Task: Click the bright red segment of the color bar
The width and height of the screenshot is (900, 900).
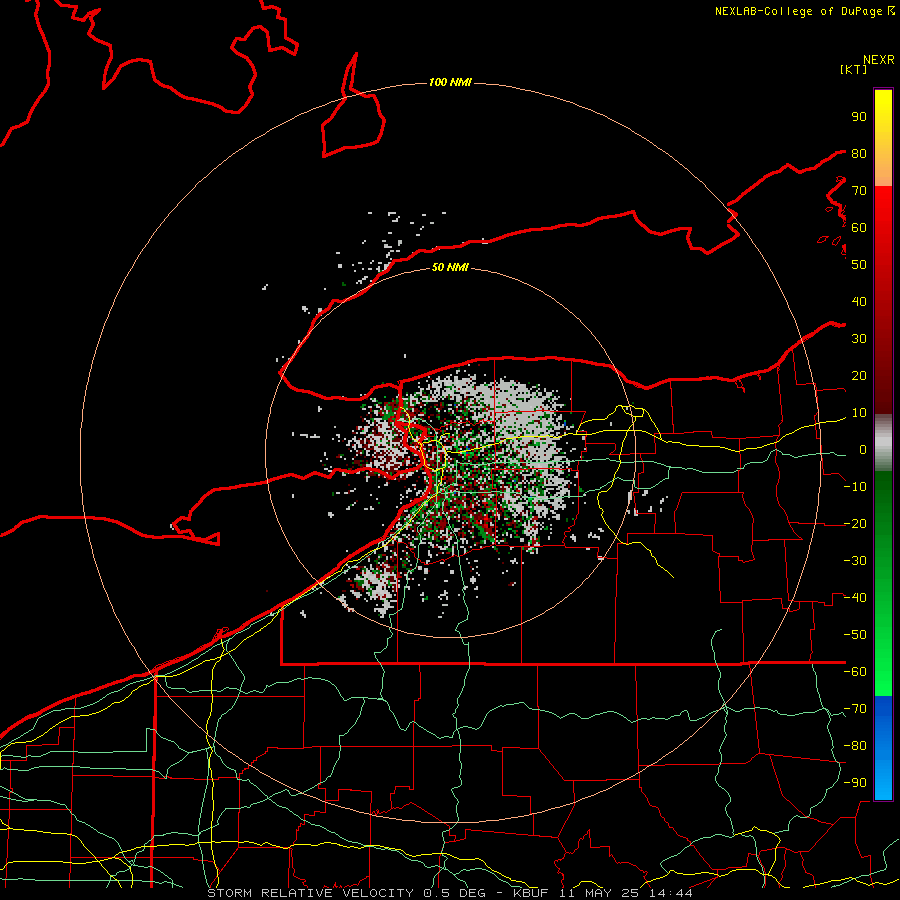Action: pyautogui.click(x=883, y=300)
